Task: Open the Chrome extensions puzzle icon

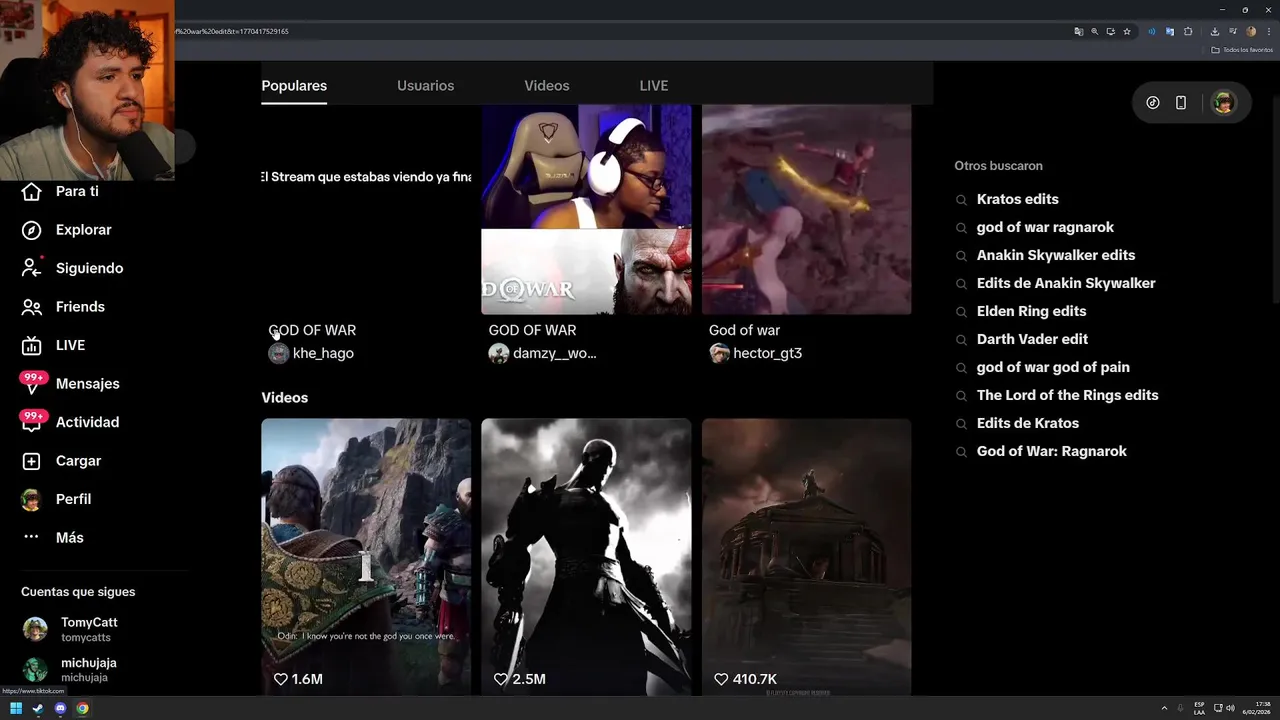Action: coord(1188,32)
